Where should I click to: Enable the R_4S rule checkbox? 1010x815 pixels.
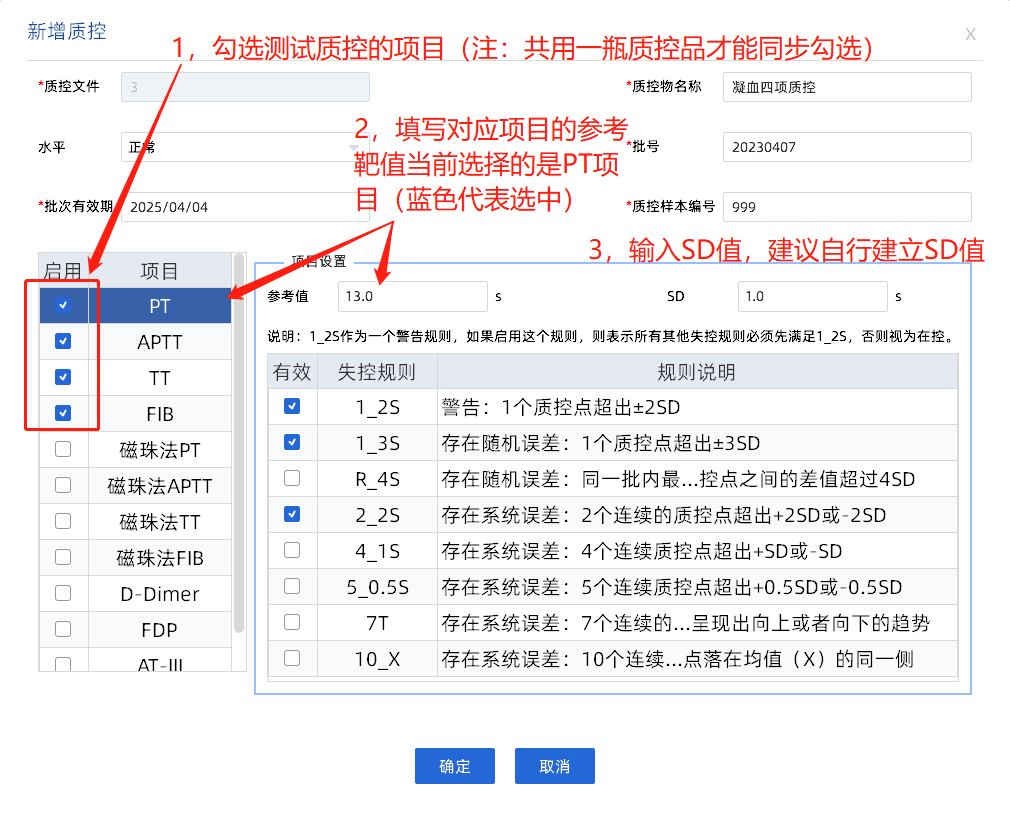[x=292, y=478]
